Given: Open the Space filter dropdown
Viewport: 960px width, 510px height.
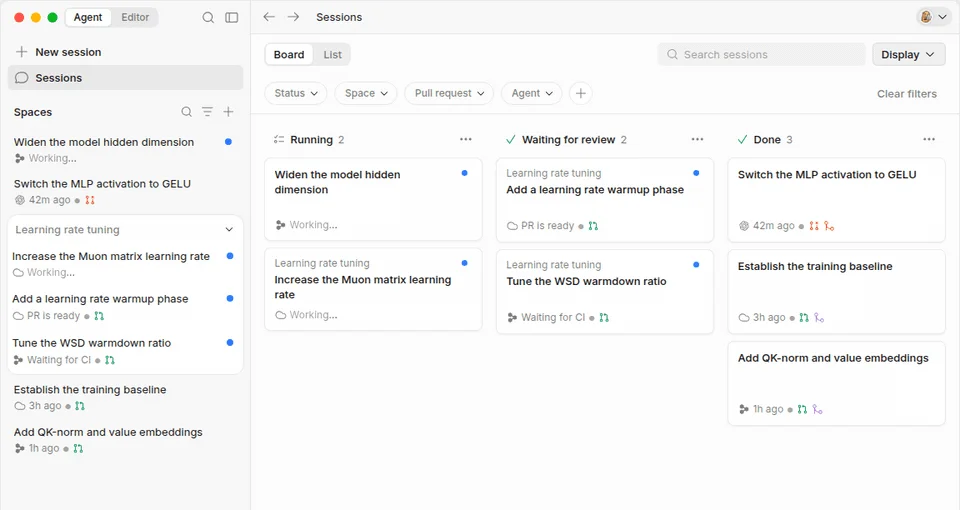Looking at the screenshot, I should pos(366,93).
